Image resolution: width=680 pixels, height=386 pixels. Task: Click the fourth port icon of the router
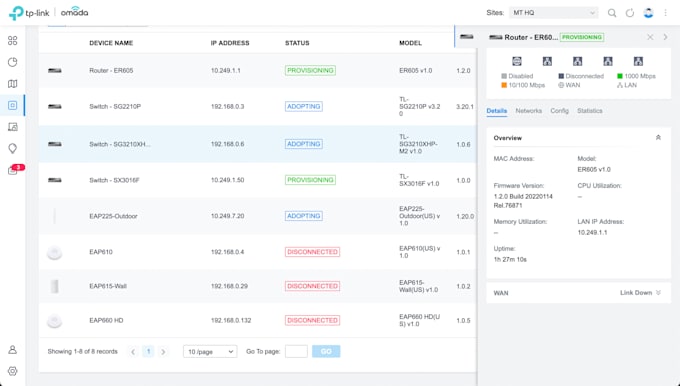click(x=608, y=61)
